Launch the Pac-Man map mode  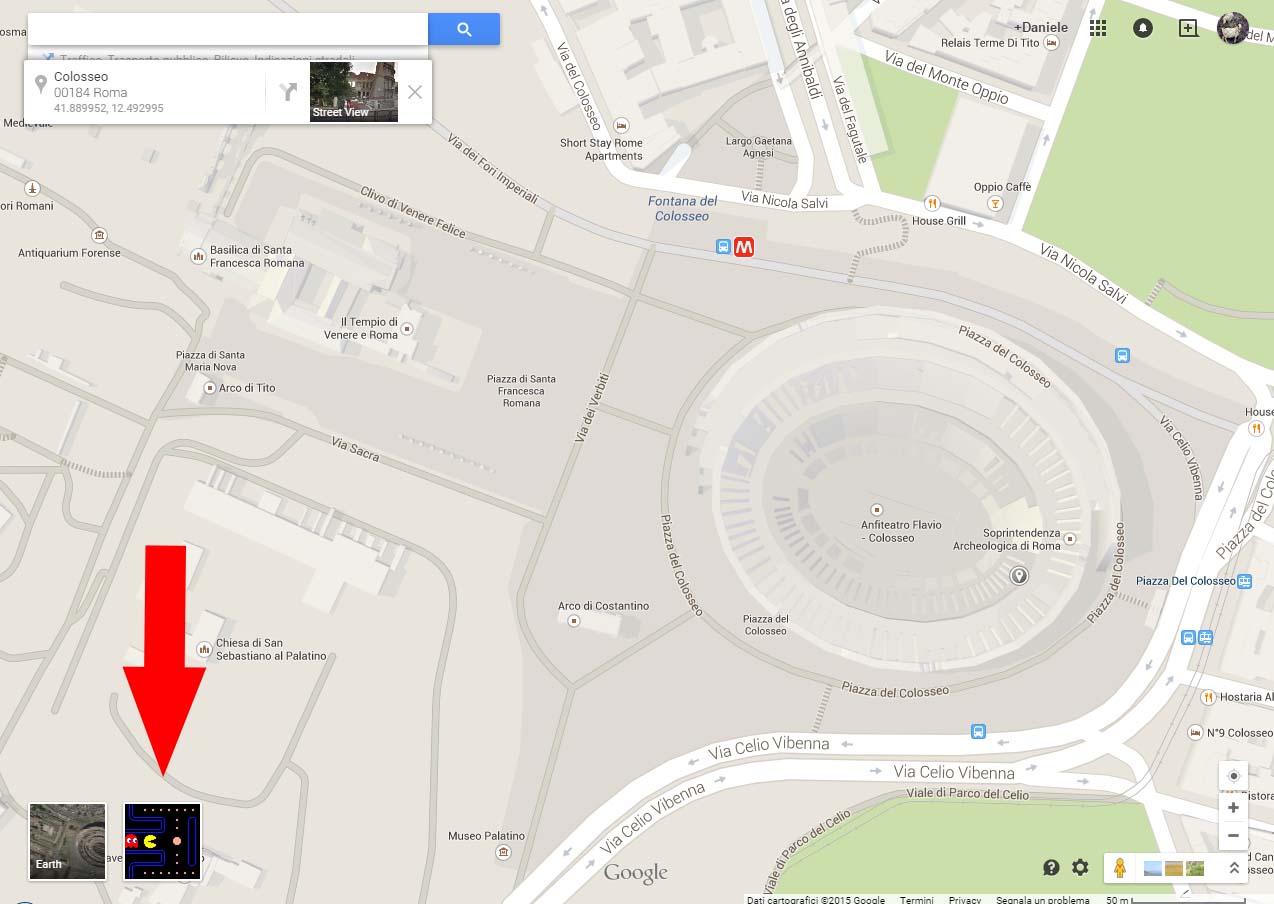click(x=162, y=841)
